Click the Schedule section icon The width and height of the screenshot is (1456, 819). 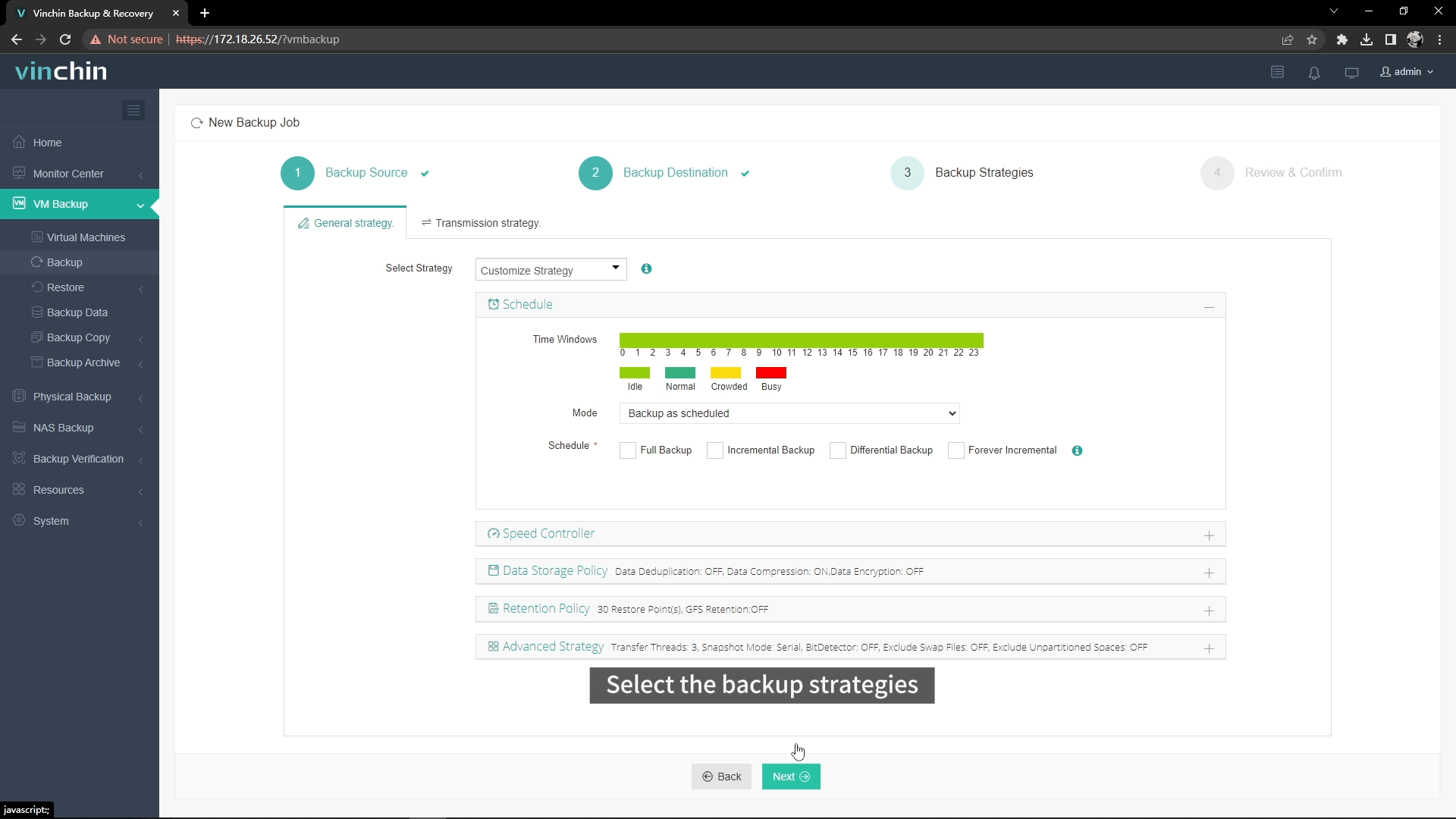click(494, 304)
